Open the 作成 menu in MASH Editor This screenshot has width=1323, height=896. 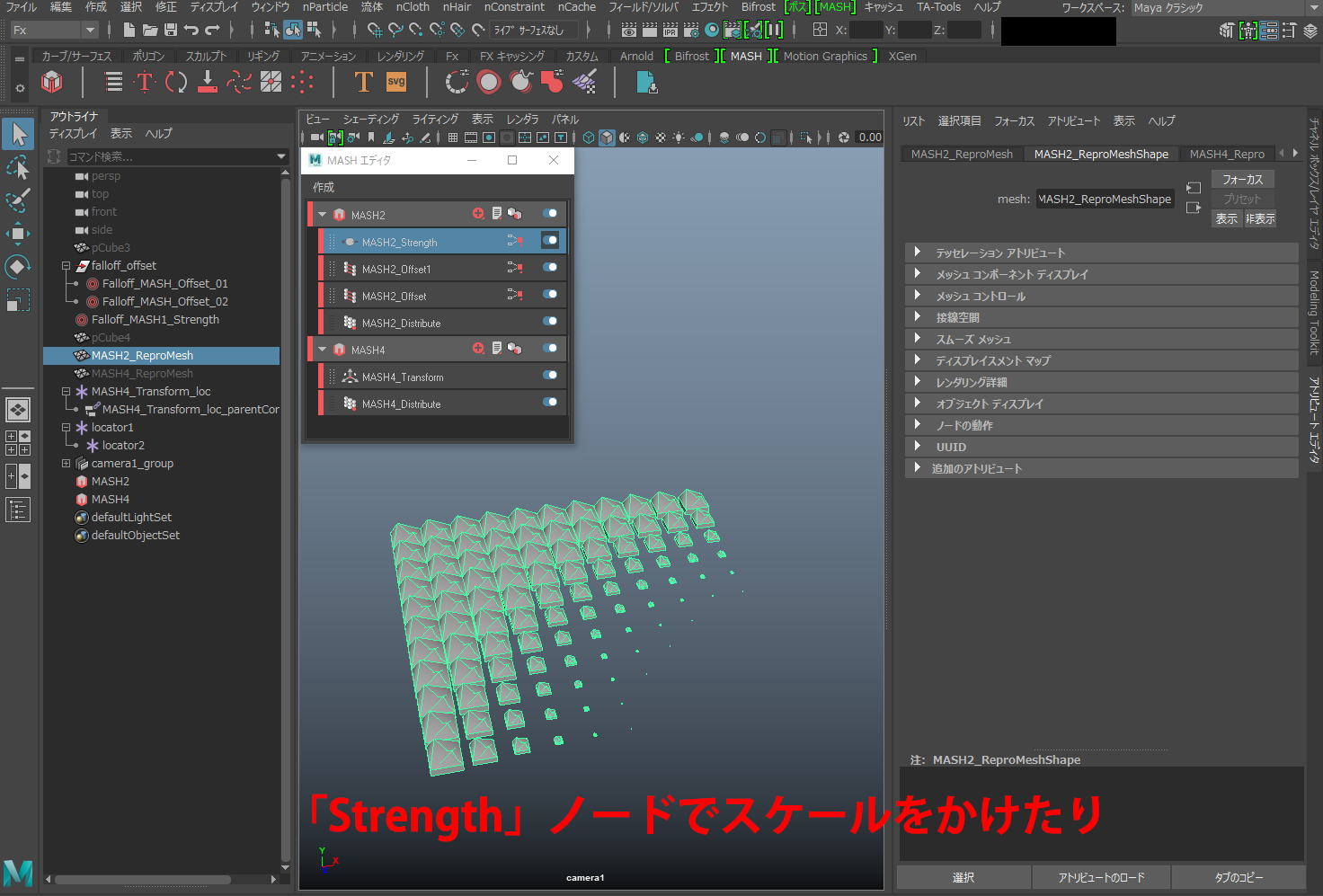(324, 187)
